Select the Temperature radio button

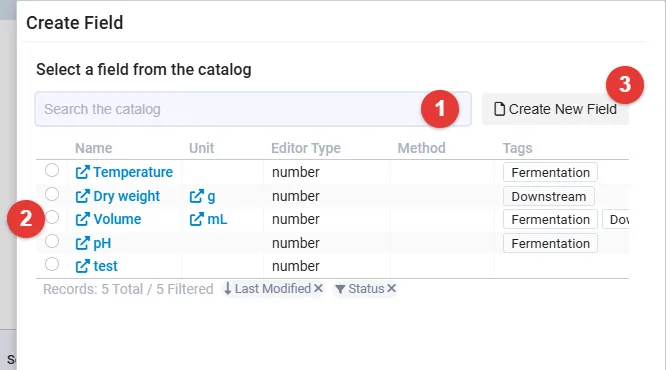52,170
